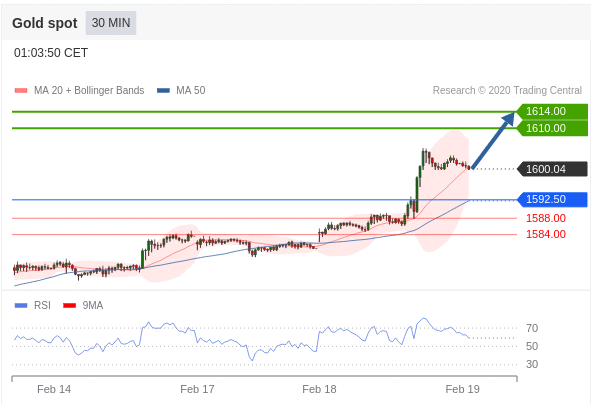The image size is (599, 410).
Task: Click the 9MA legend swatch
Action: [70, 305]
